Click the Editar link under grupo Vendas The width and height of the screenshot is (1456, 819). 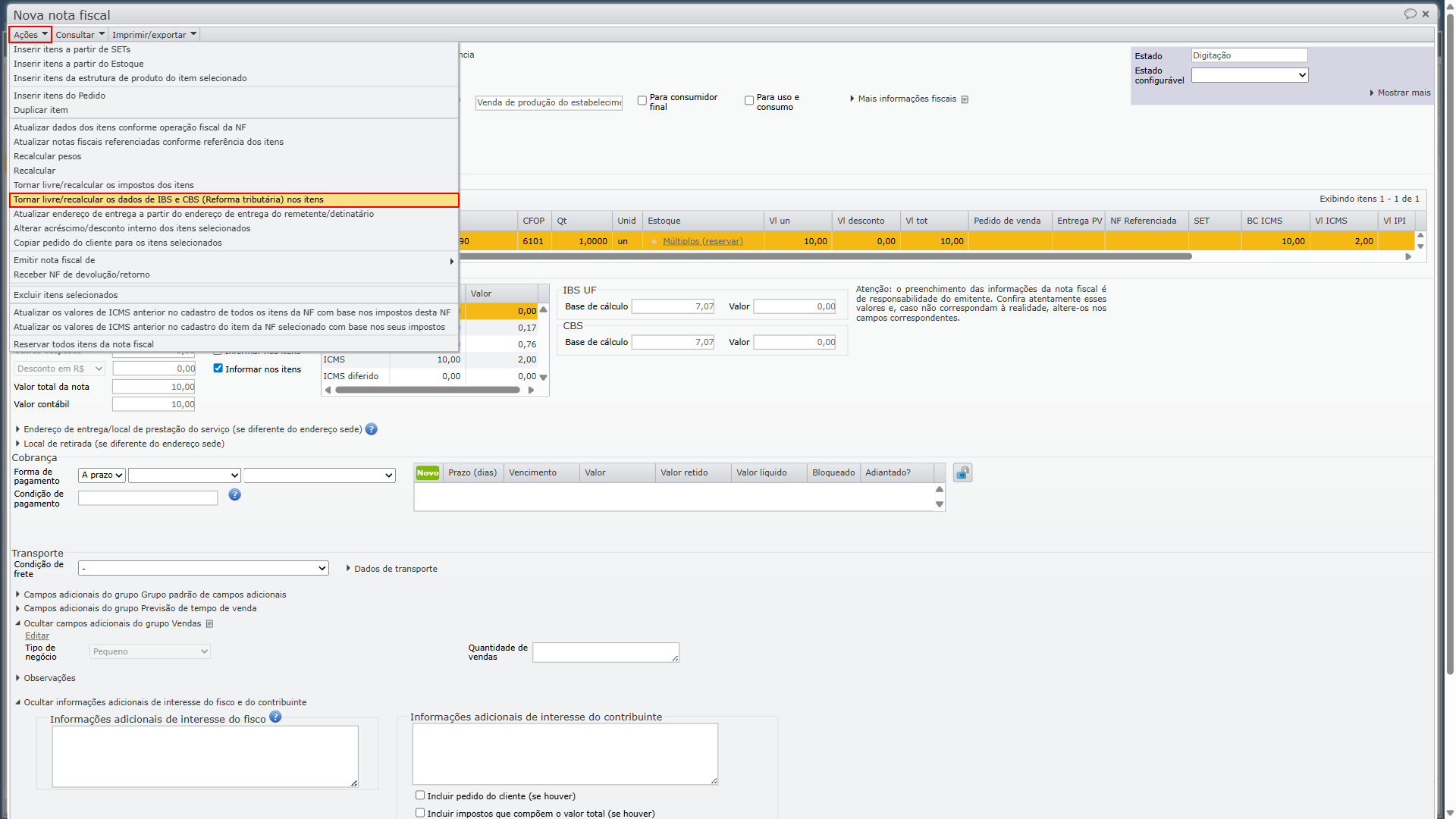(x=37, y=636)
